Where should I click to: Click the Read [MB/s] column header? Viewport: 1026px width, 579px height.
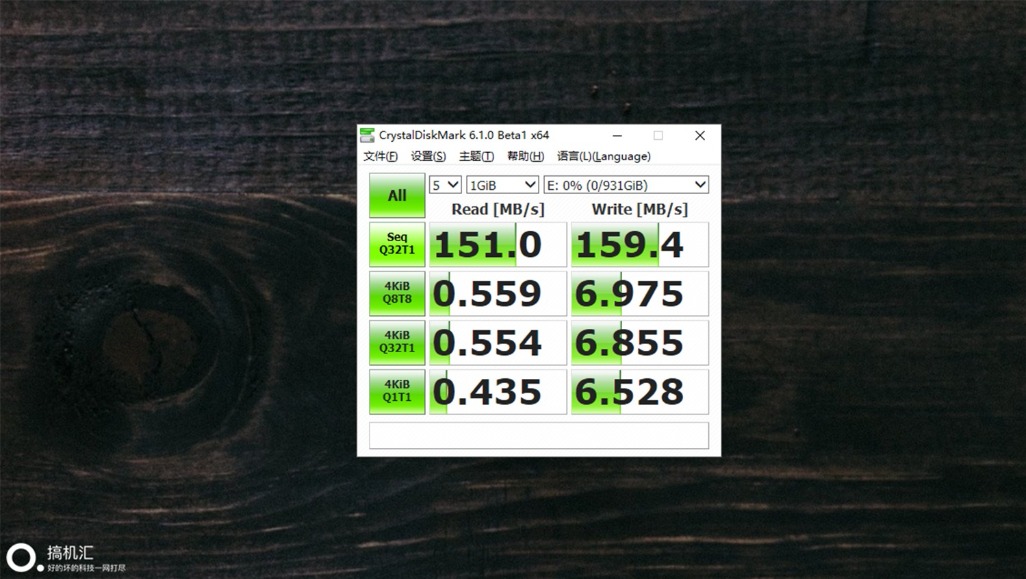pyautogui.click(x=497, y=209)
